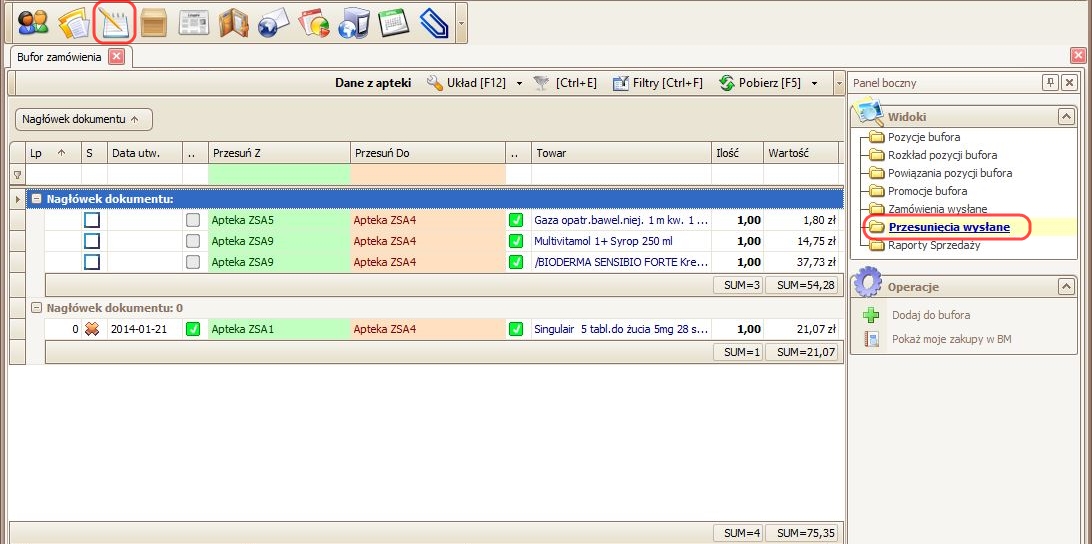Click the Przesuń Z filter row field
This screenshot has width=1092, height=544.
279,174
